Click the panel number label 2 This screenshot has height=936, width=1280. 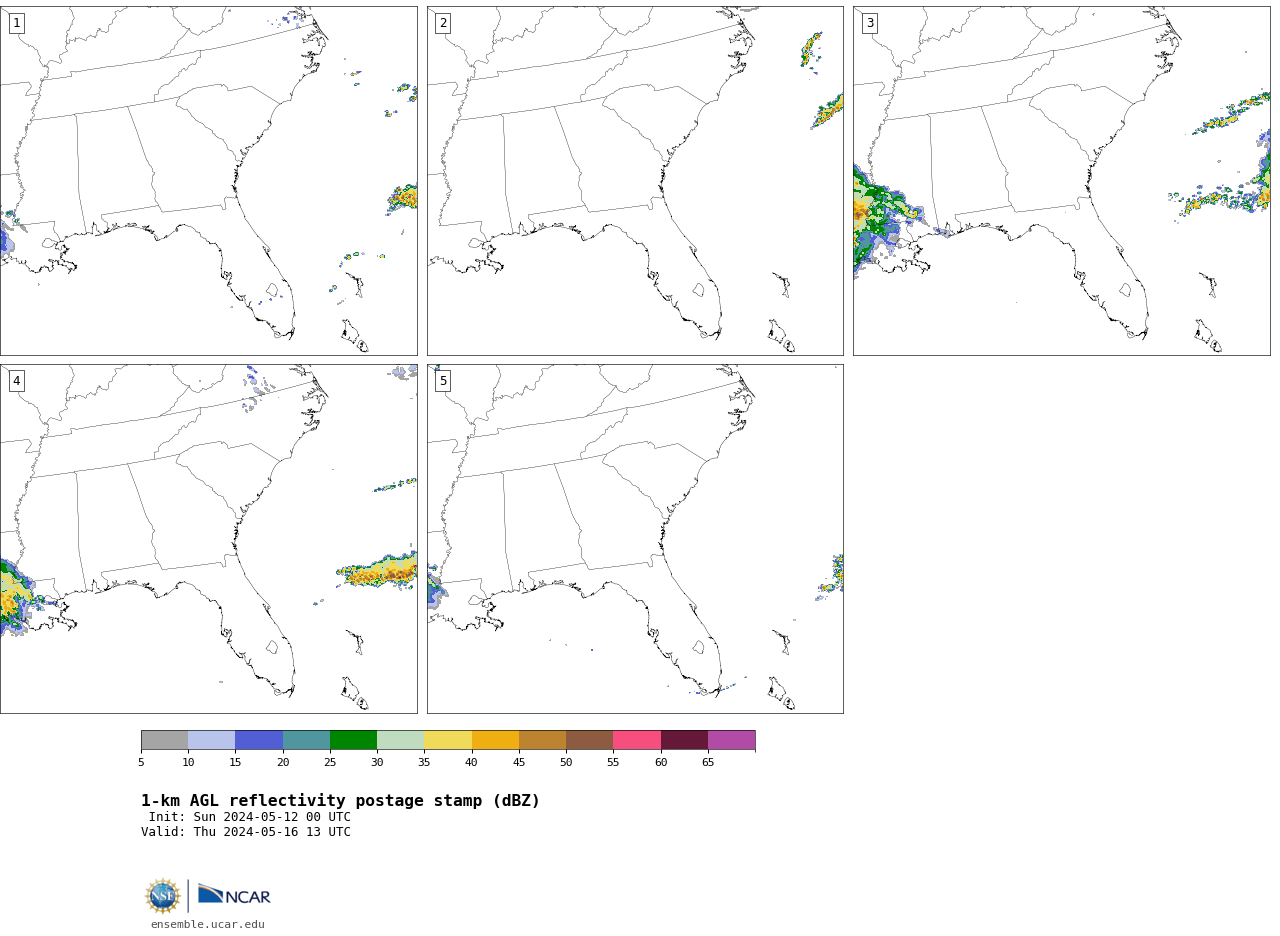(x=443, y=23)
